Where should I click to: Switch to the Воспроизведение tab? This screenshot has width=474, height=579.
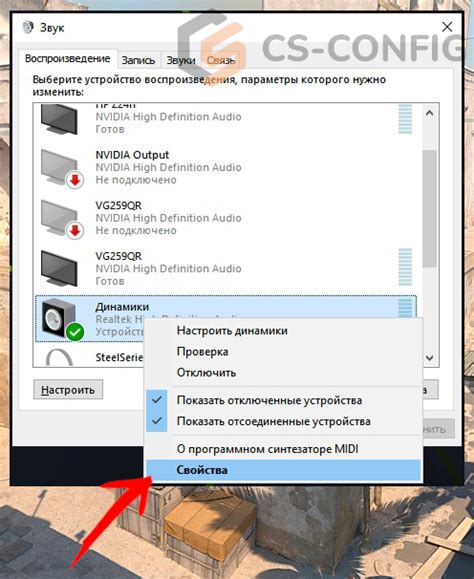tap(68, 59)
